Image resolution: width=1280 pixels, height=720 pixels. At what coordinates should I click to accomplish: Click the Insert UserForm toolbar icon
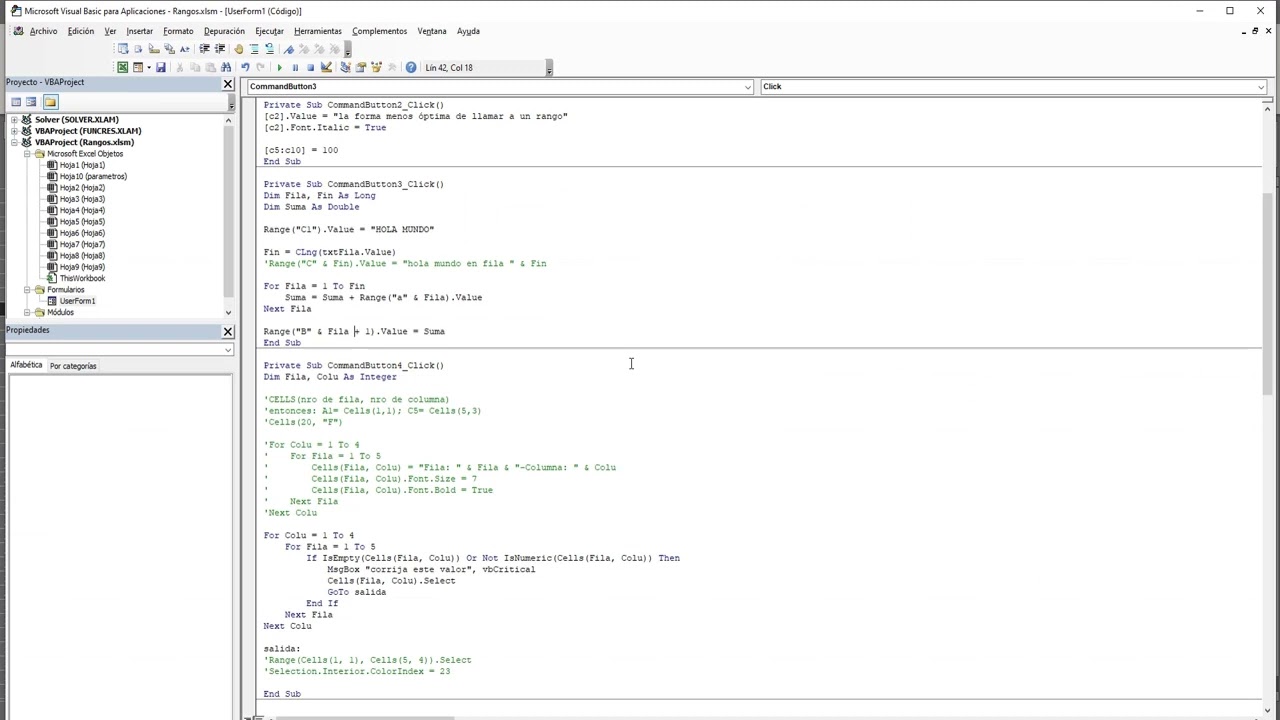tap(137, 67)
